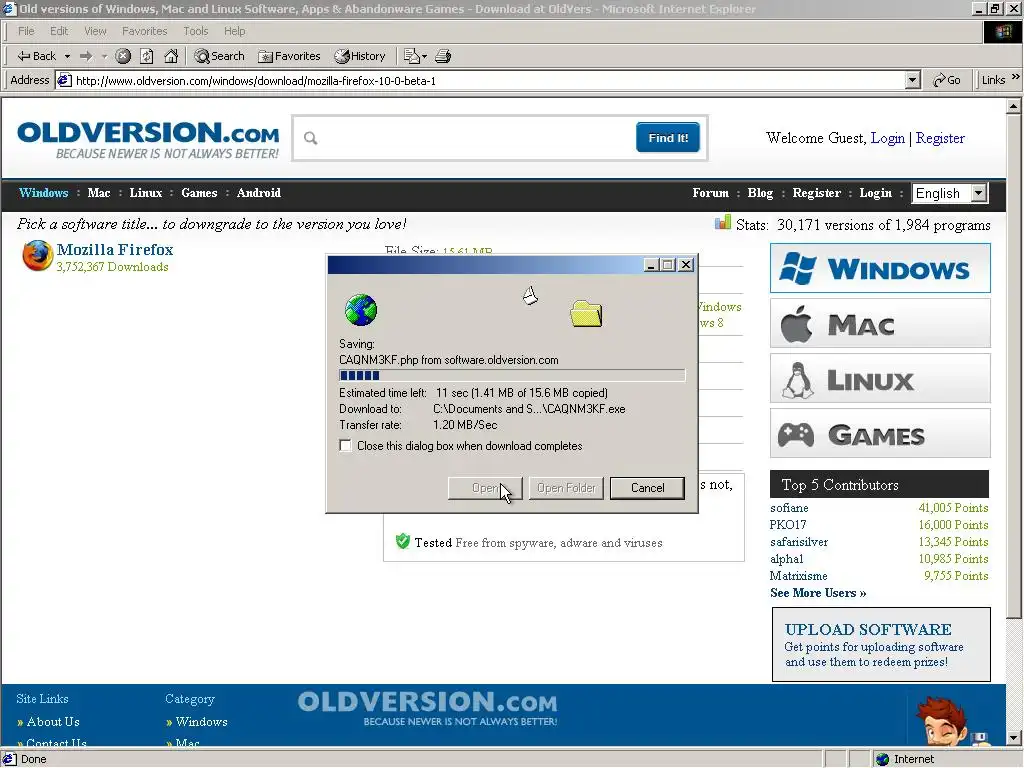
Task: Click the page scrollbar down arrow
Action: [1014, 738]
